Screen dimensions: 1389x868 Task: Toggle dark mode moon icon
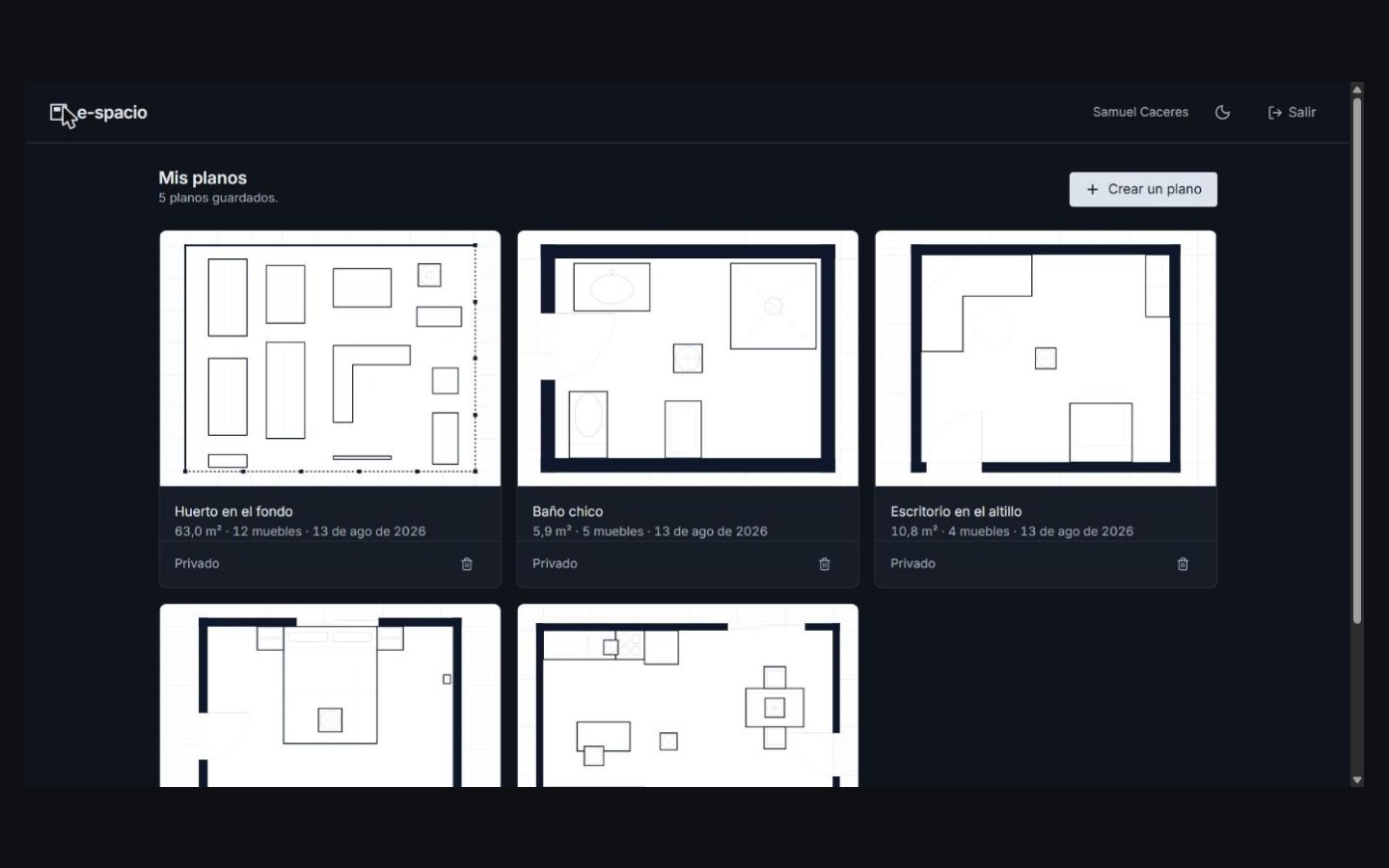point(1222,112)
